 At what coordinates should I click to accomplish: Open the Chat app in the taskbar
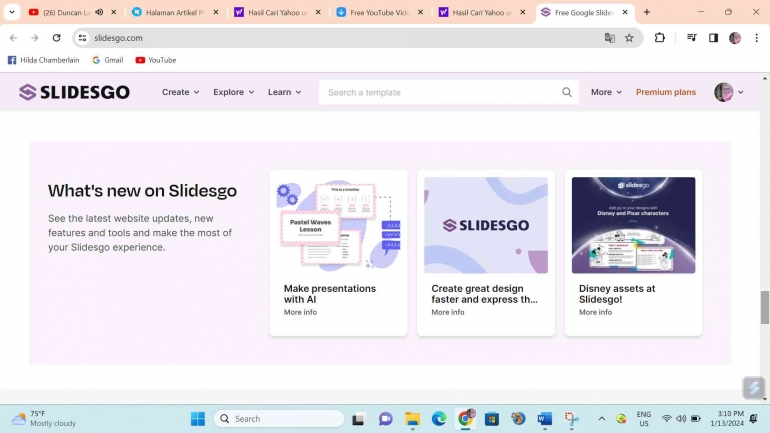point(385,419)
